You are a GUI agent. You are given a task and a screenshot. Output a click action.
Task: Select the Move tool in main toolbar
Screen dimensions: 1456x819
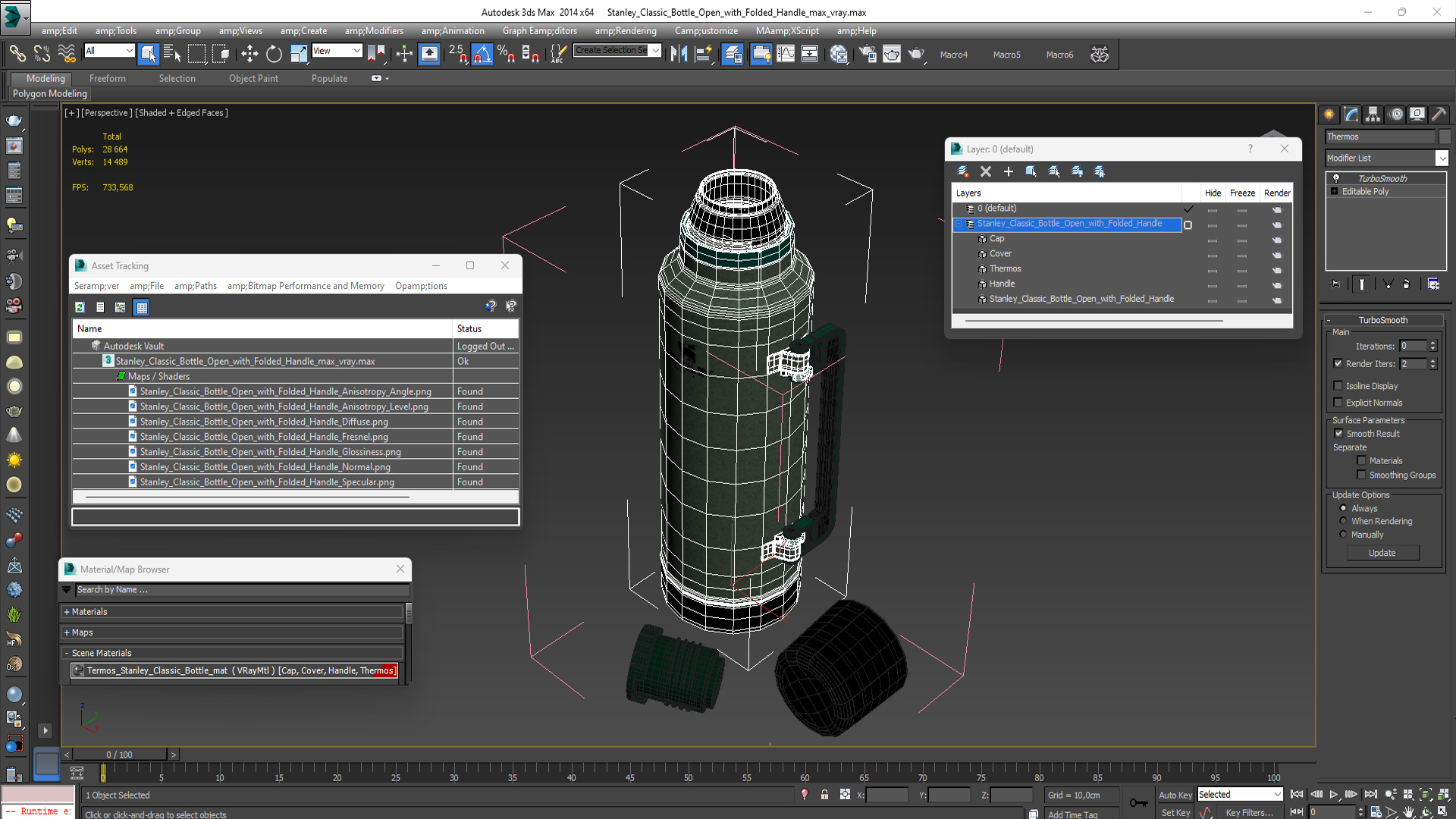pyautogui.click(x=249, y=54)
